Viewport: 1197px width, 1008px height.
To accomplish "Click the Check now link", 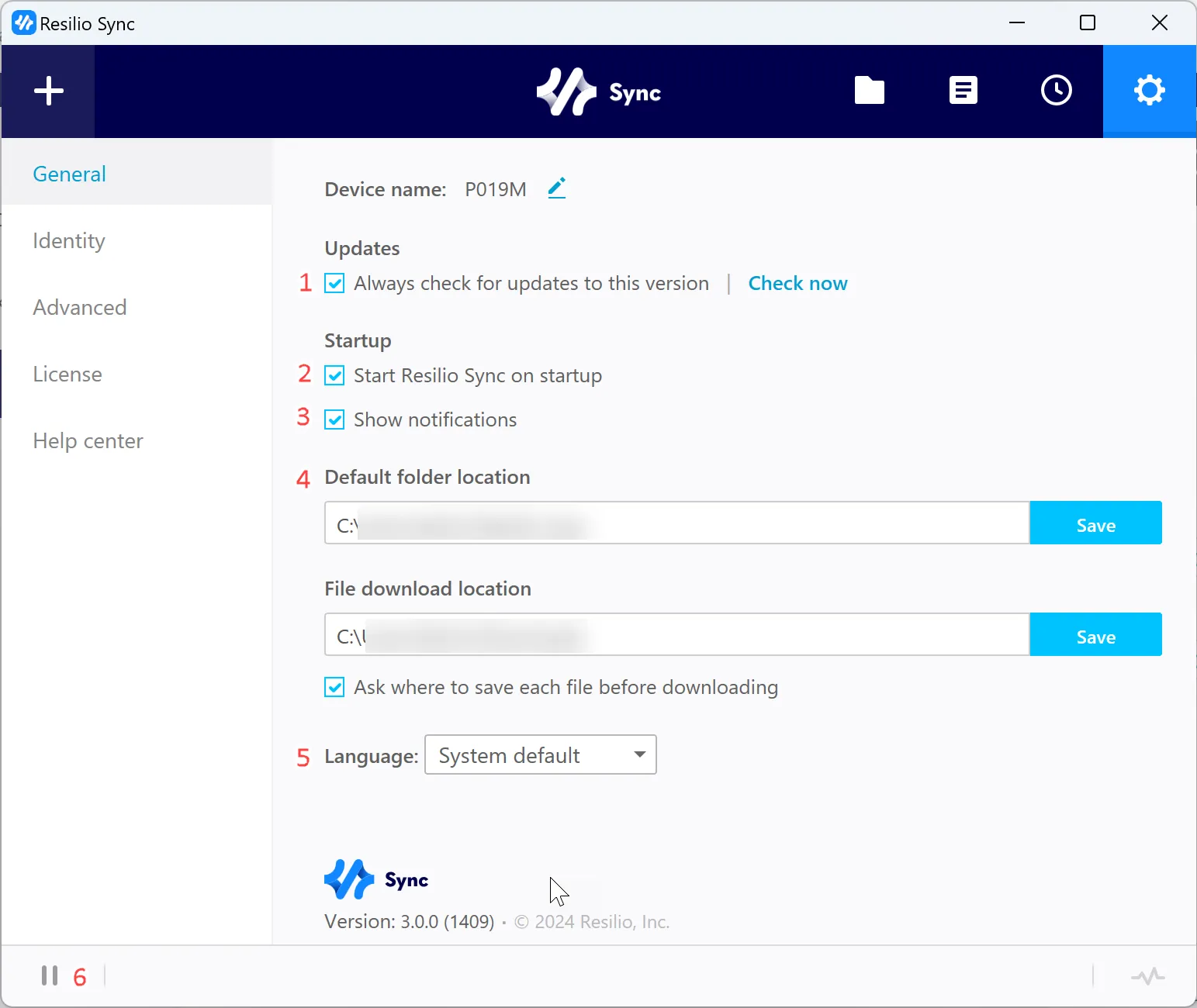I will point(797,284).
